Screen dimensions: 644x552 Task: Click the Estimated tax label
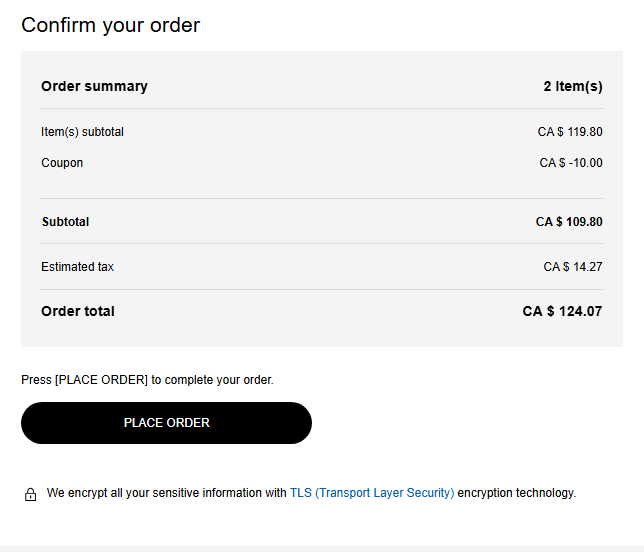tap(77, 267)
